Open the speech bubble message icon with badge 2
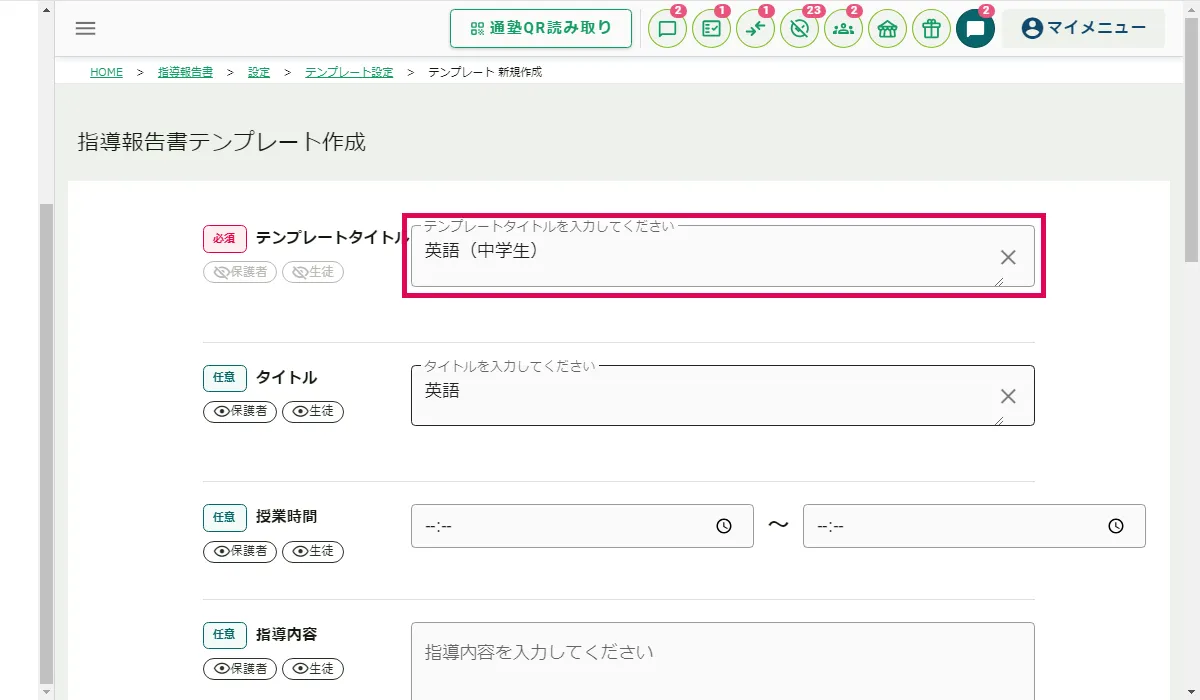 pos(668,29)
